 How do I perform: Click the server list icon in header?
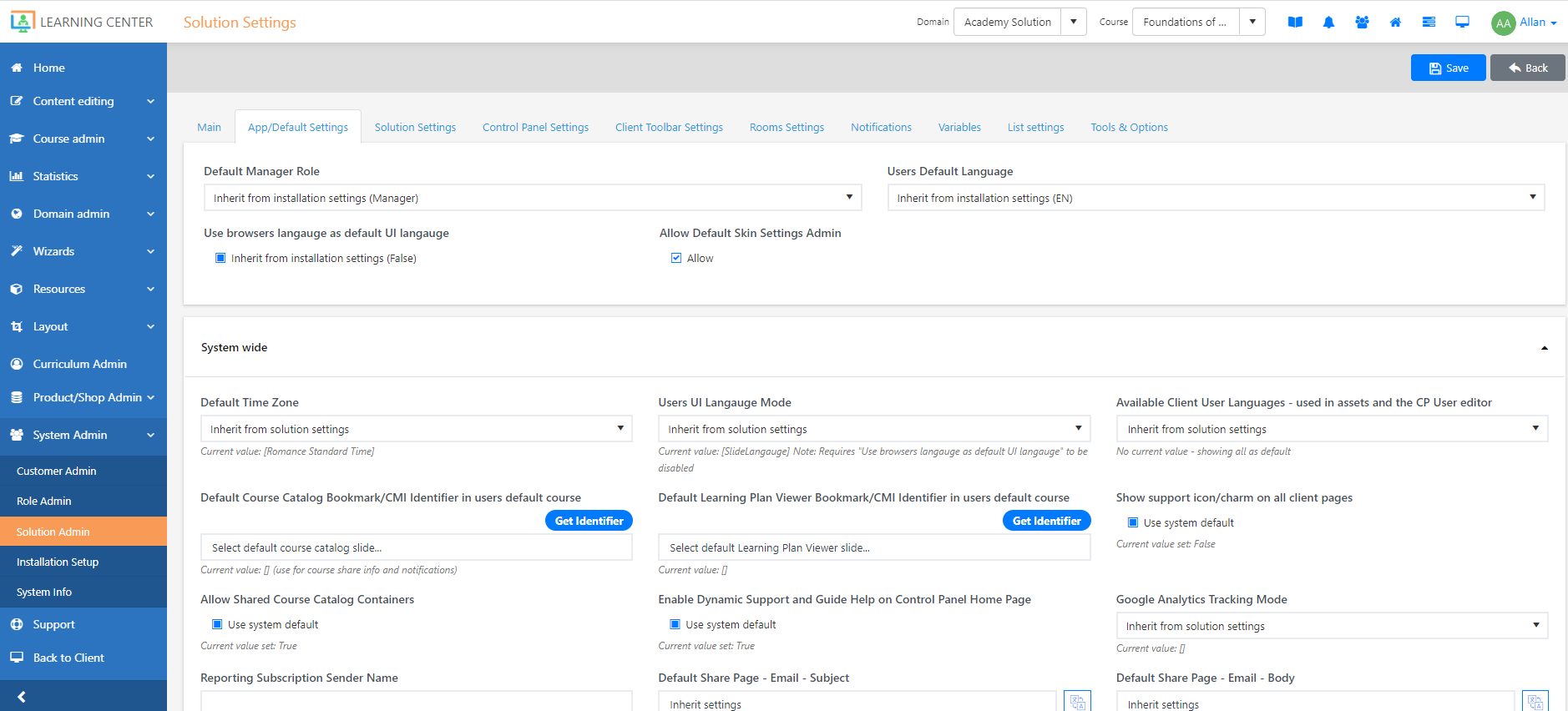click(1429, 23)
